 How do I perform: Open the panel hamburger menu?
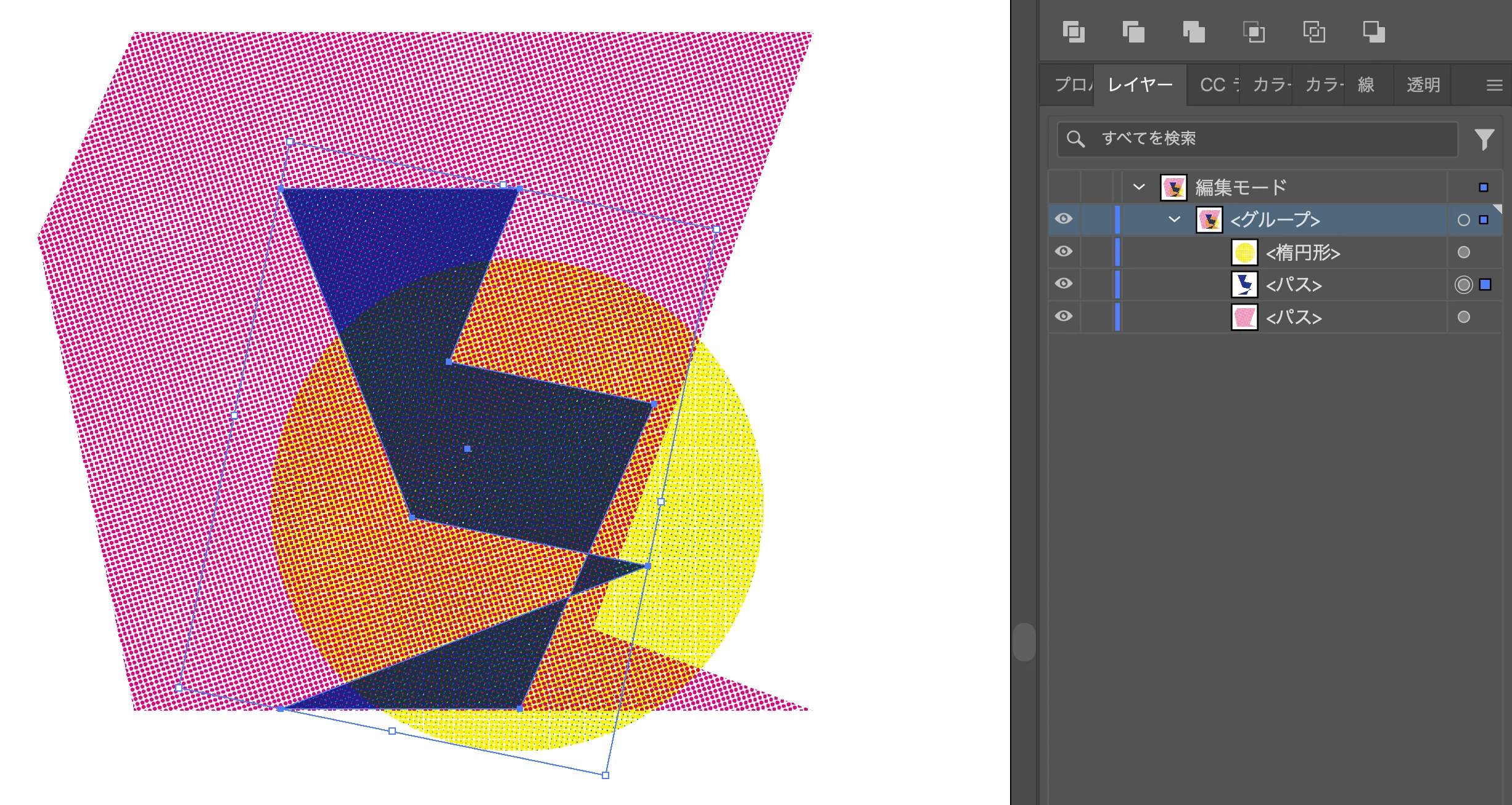[1494, 85]
